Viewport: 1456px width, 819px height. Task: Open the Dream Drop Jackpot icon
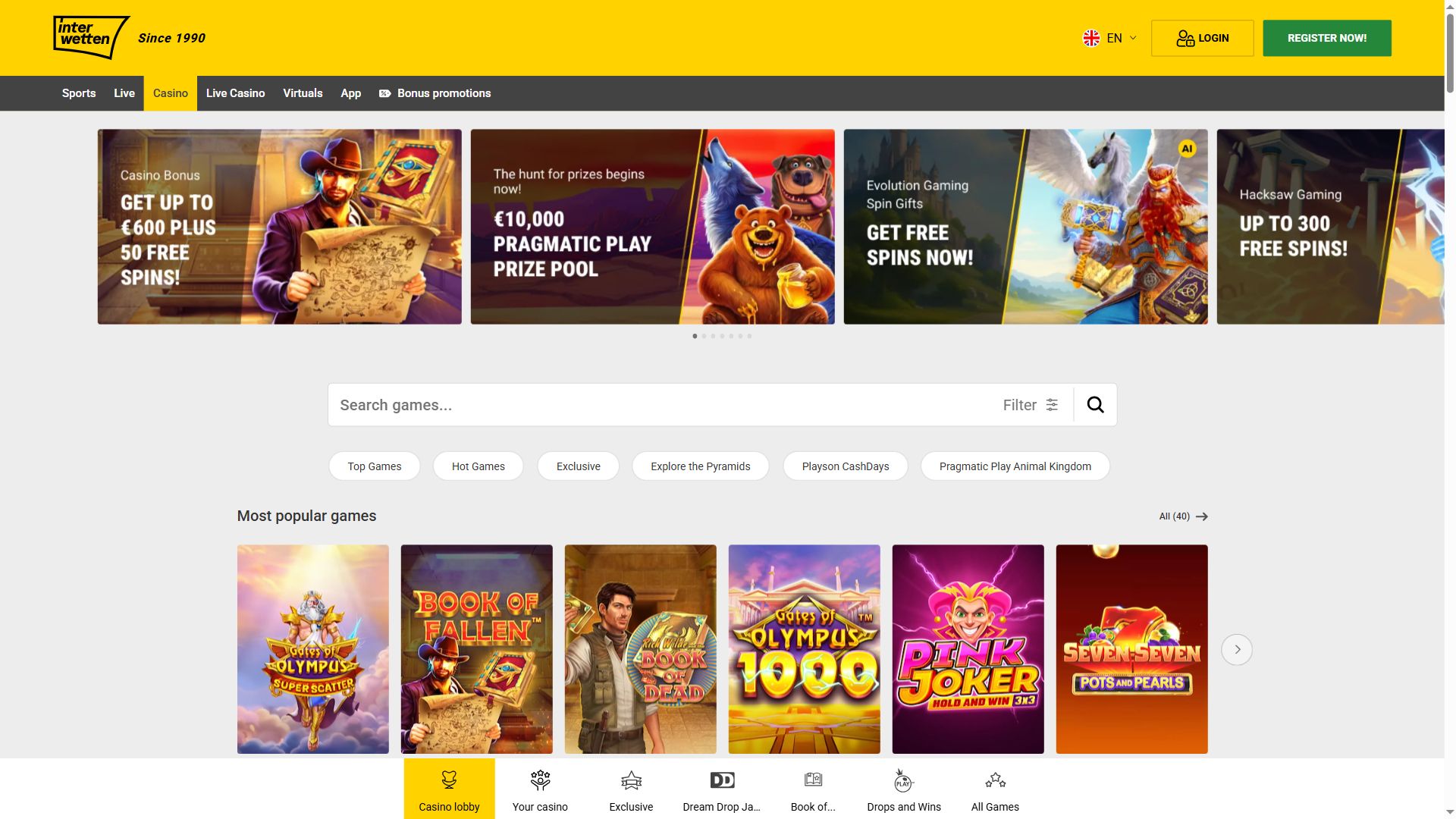(722, 780)
